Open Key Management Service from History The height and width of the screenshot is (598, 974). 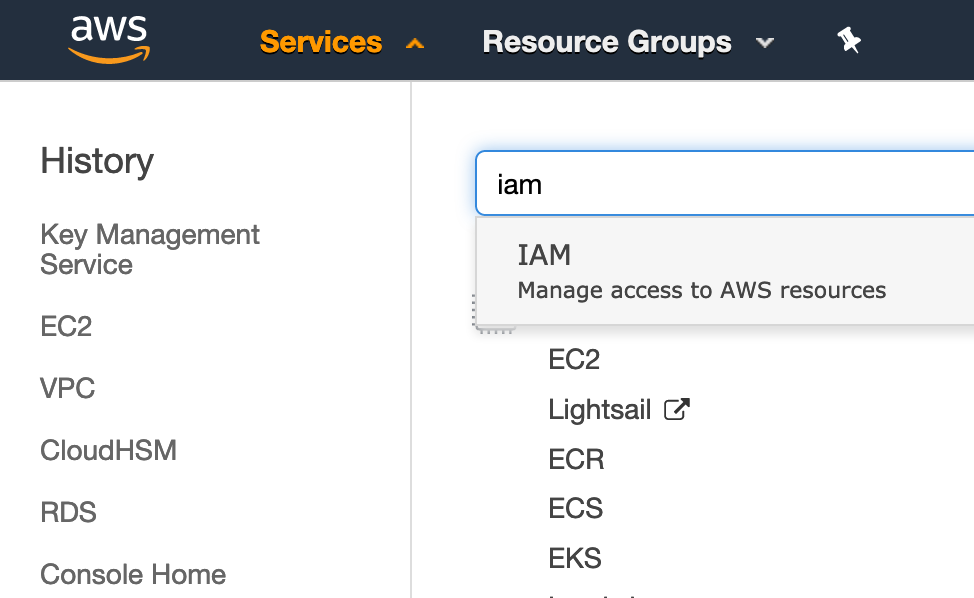(150, 249)
